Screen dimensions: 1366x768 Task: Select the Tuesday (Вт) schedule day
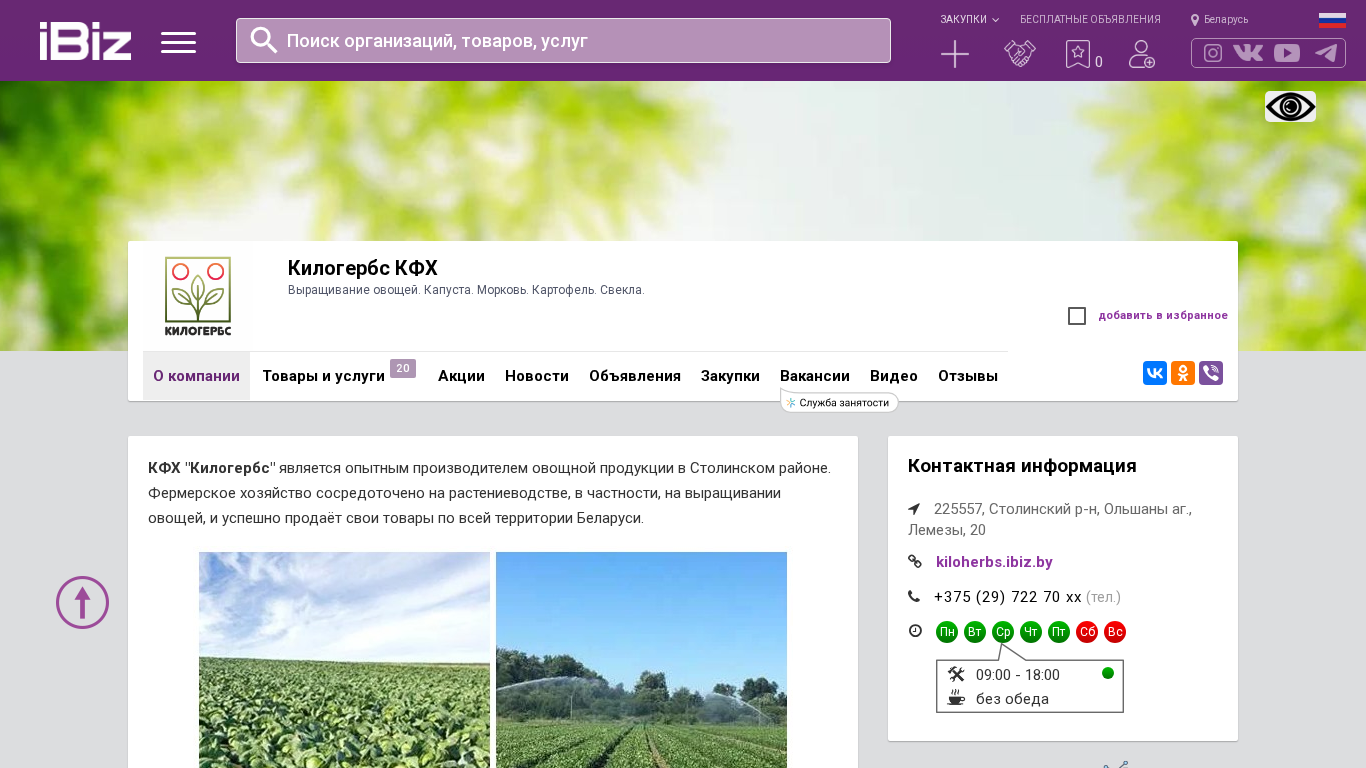click(975, 632)
